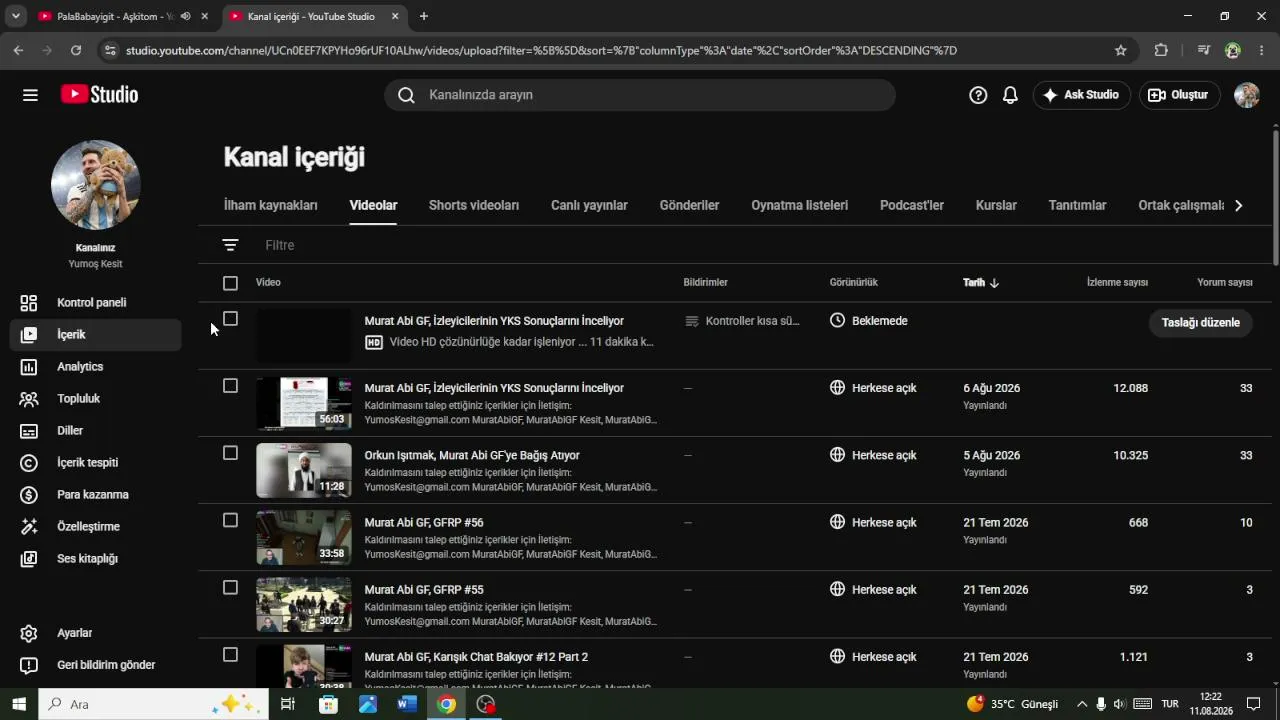Open the Chrome profile avatar in toolbar
The height and width of the screenshot is (720, 1280).
[1233, 50]
